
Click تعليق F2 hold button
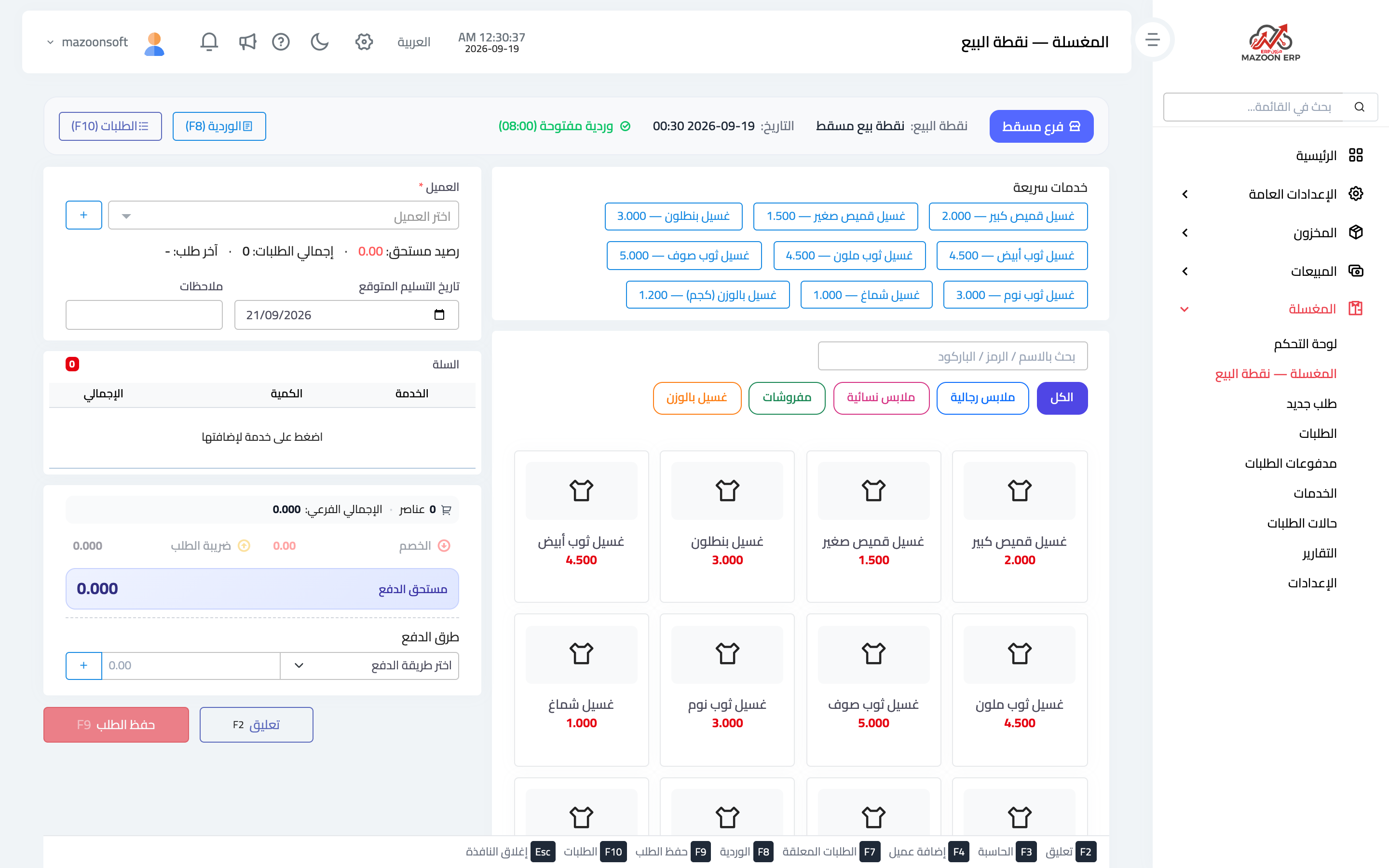[x=256, y=724]
